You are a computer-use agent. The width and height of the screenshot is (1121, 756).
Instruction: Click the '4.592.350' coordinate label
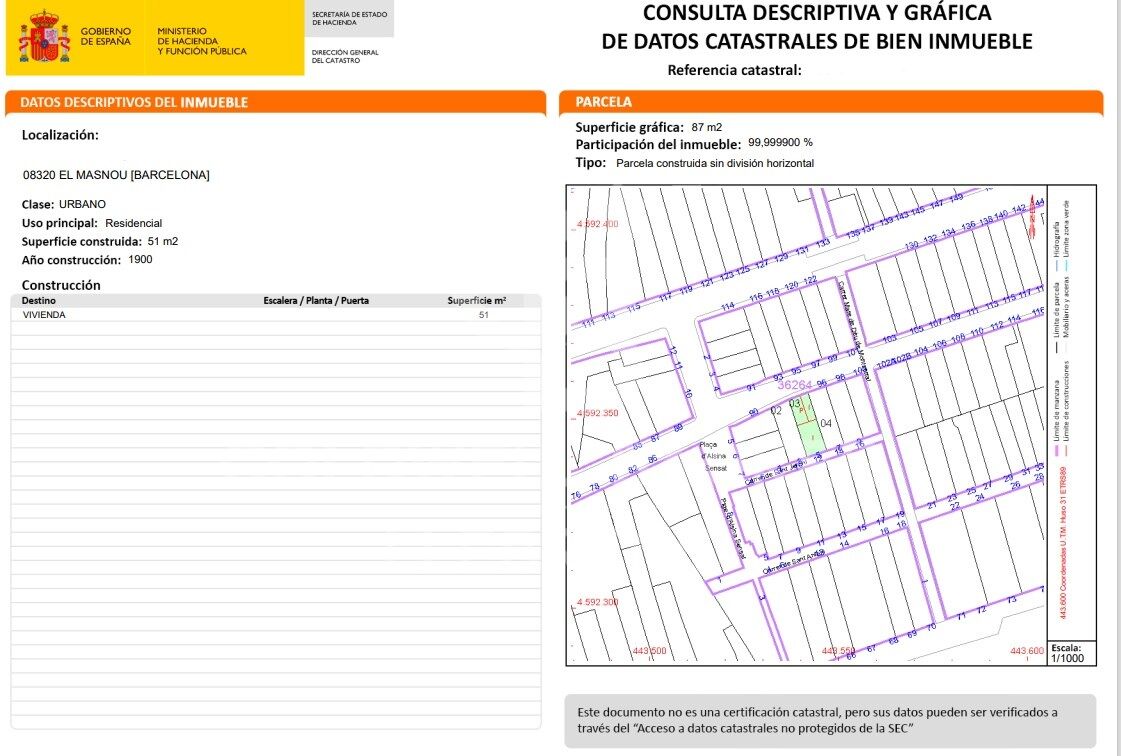point(598,413)
